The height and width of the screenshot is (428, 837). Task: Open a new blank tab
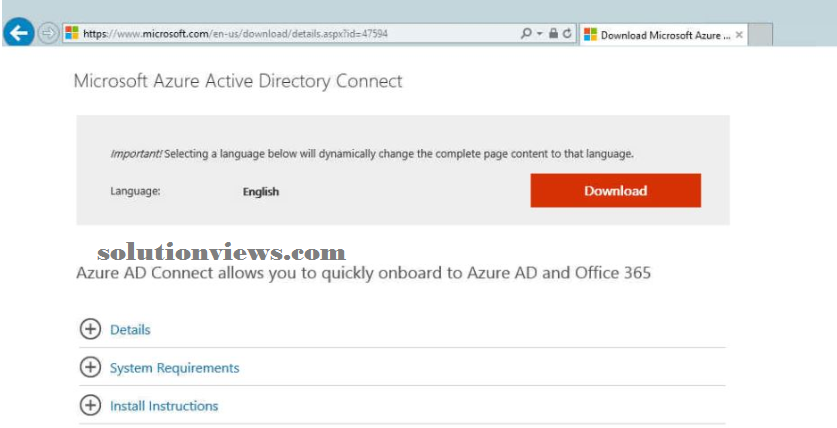point(761,35)
